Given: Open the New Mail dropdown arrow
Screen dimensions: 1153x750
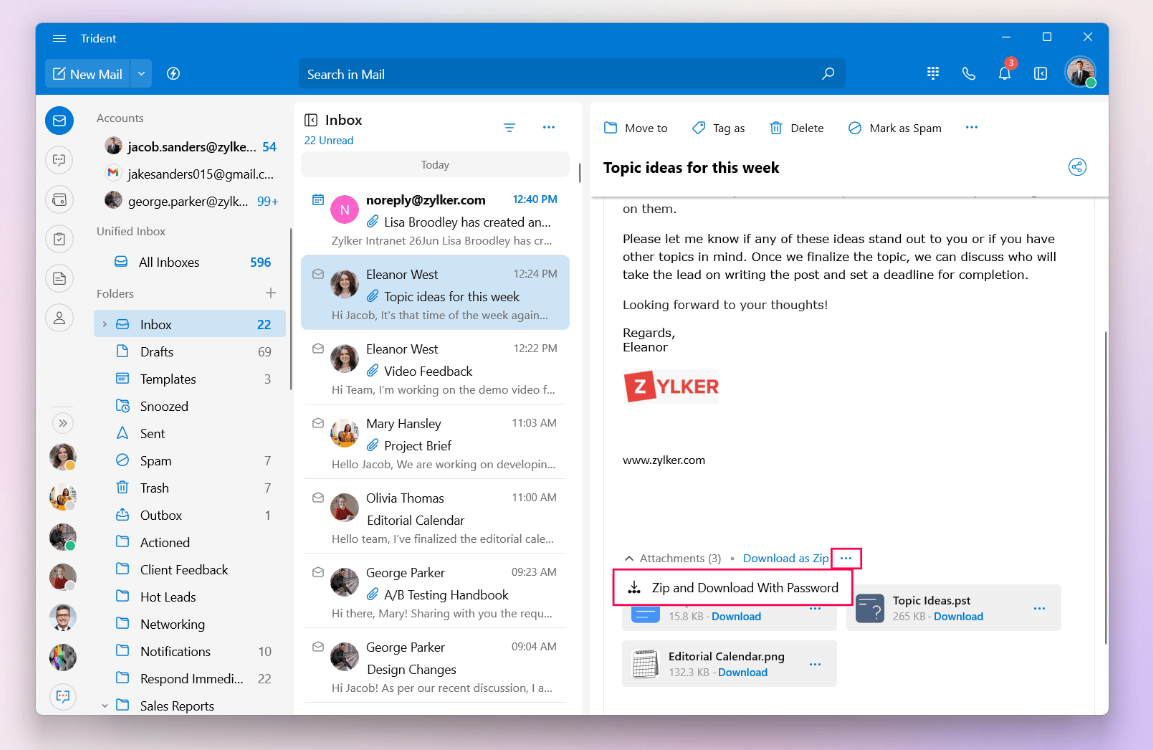Looking at the screenshot, I should (141, 74).
